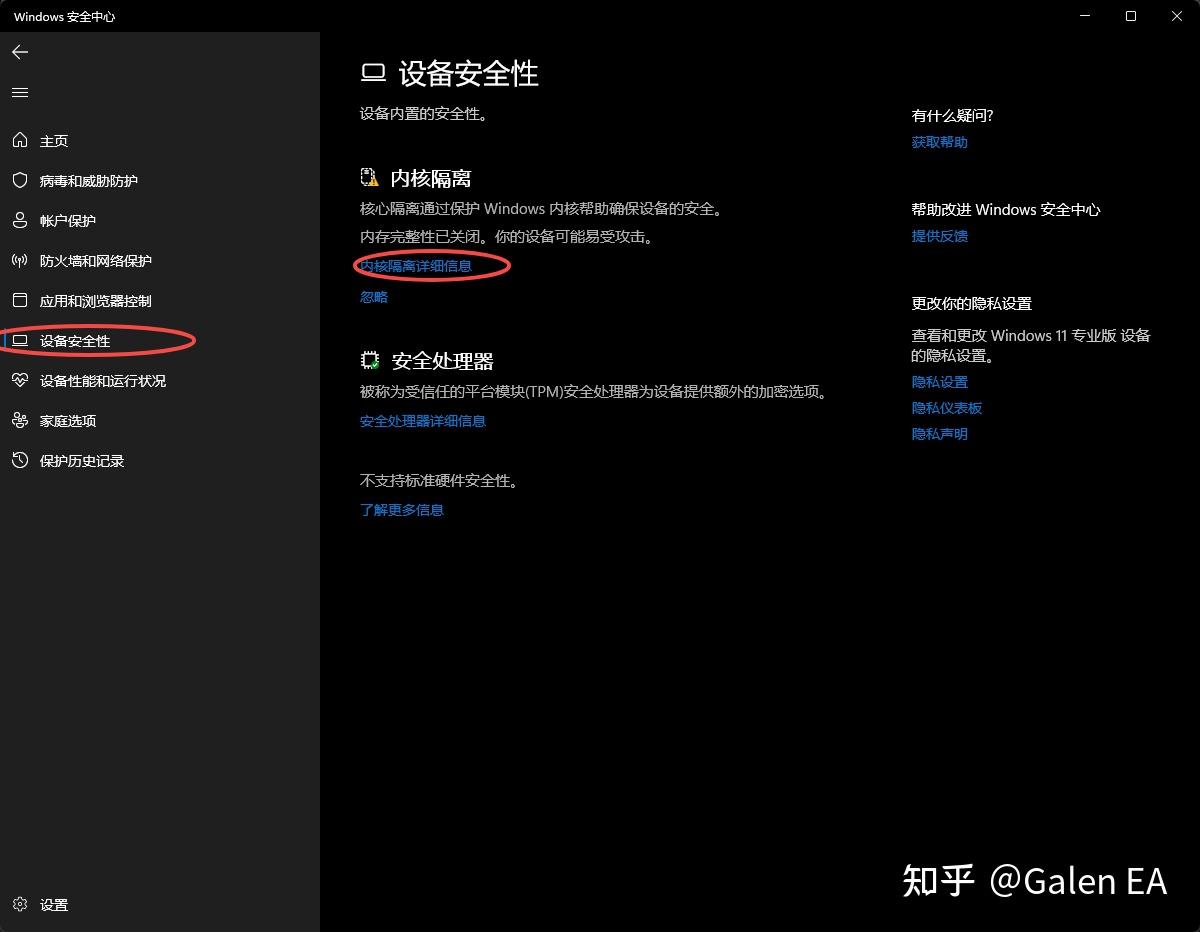This screenshot has height=932, width=1200.
Task: Click the 更改你的隐私设置 heading
Action: (972, 304)
